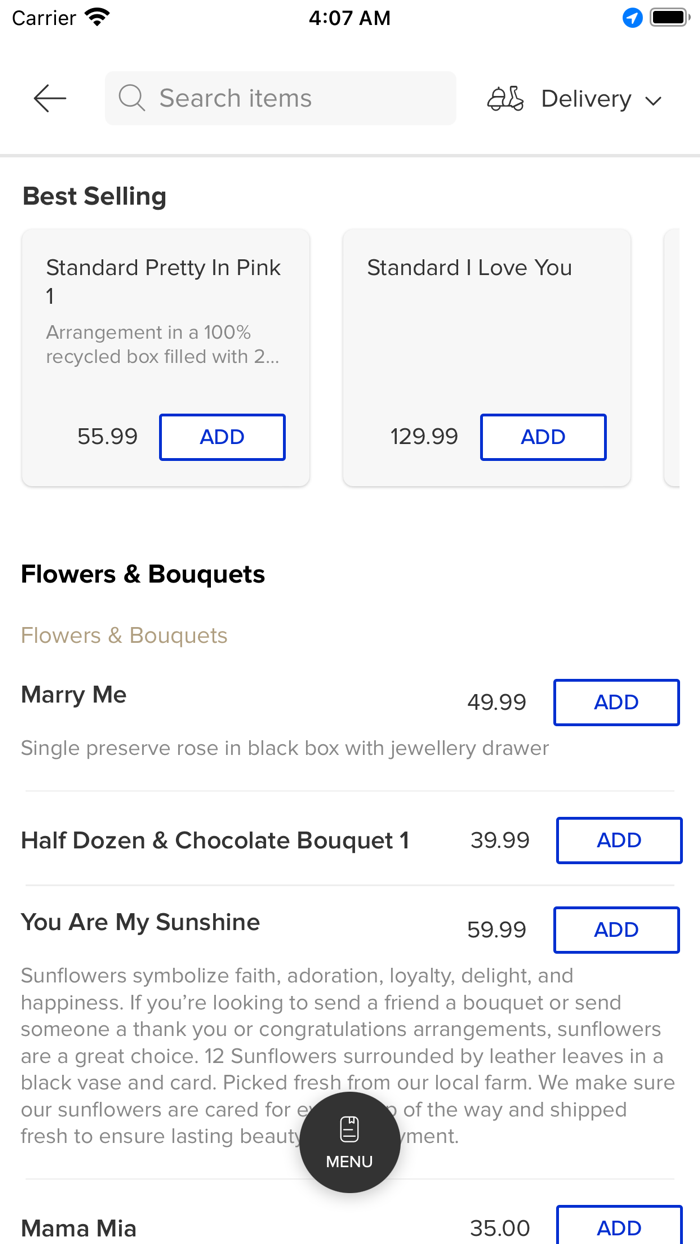The height and width of the screenshot is (1244, 700).
Task: Open the Delivery order type selector
Action: pos(586,99)
